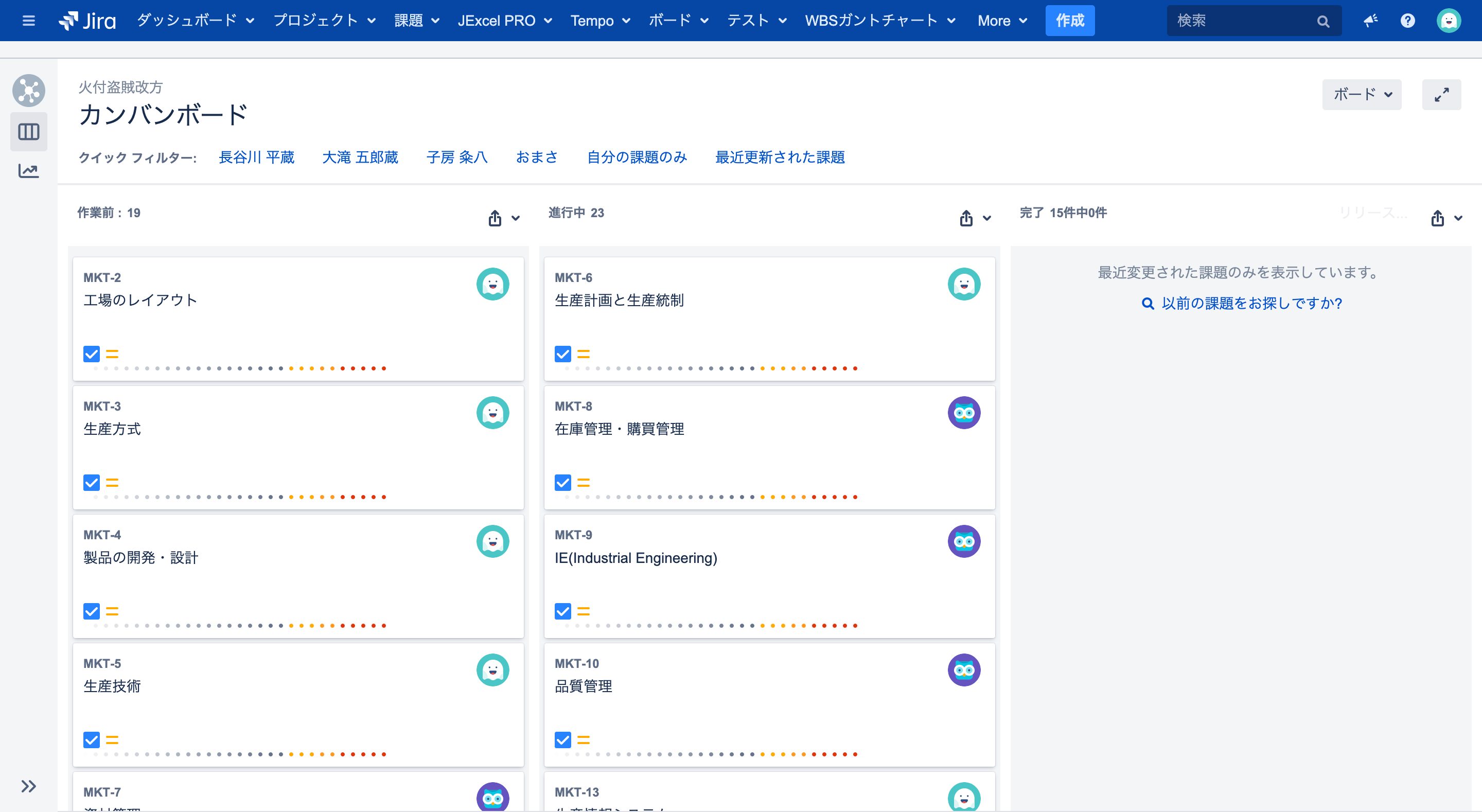The image size is (1482, 812).
Task: Open the 課題 dropdown menu
Action: point(416,21)
